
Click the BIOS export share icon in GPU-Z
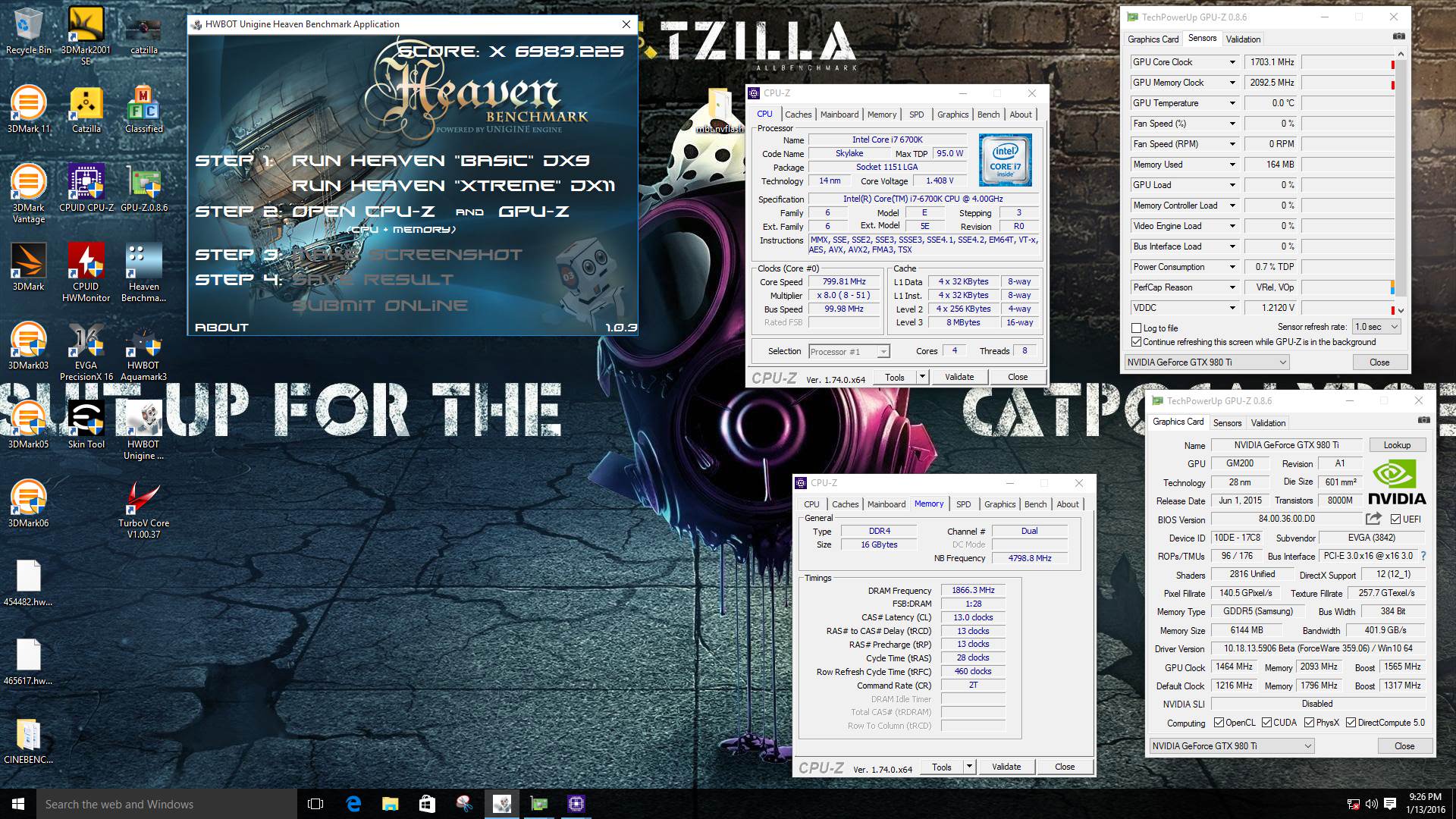coord(1373,519)
